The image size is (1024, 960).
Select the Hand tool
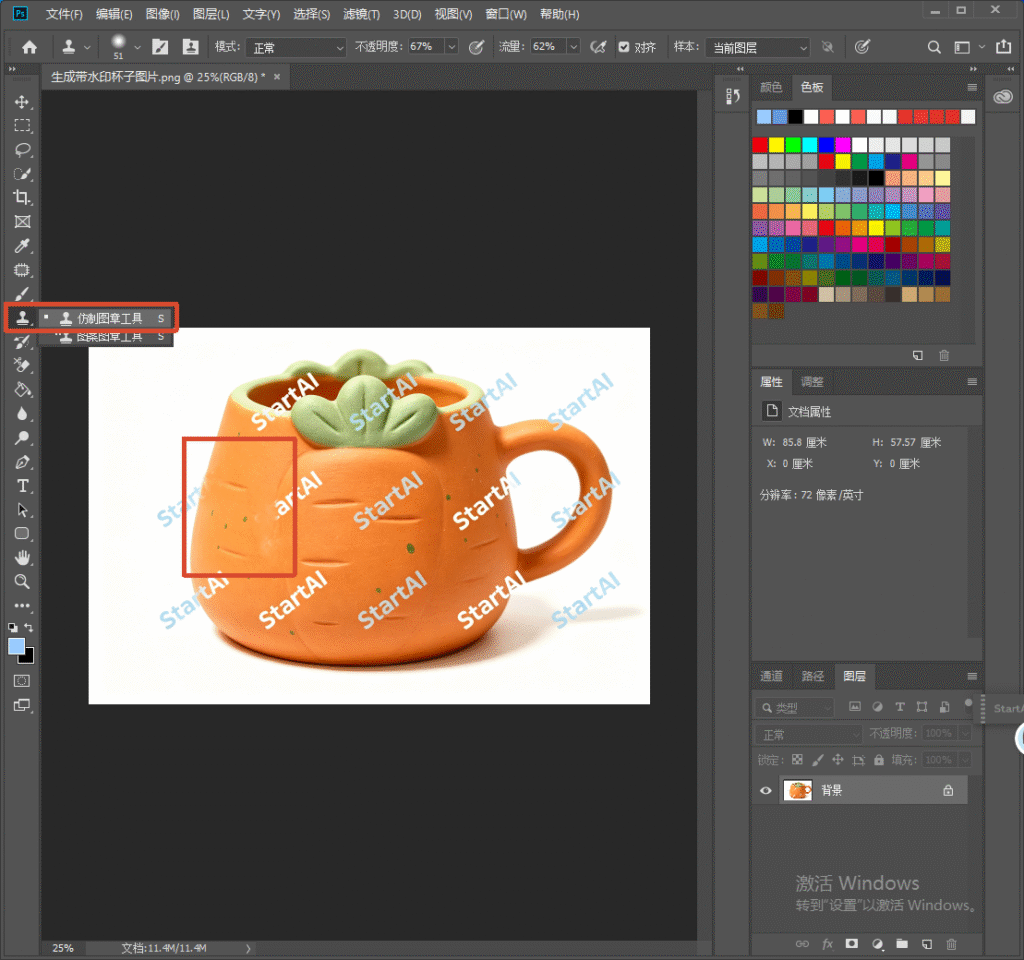22,558
